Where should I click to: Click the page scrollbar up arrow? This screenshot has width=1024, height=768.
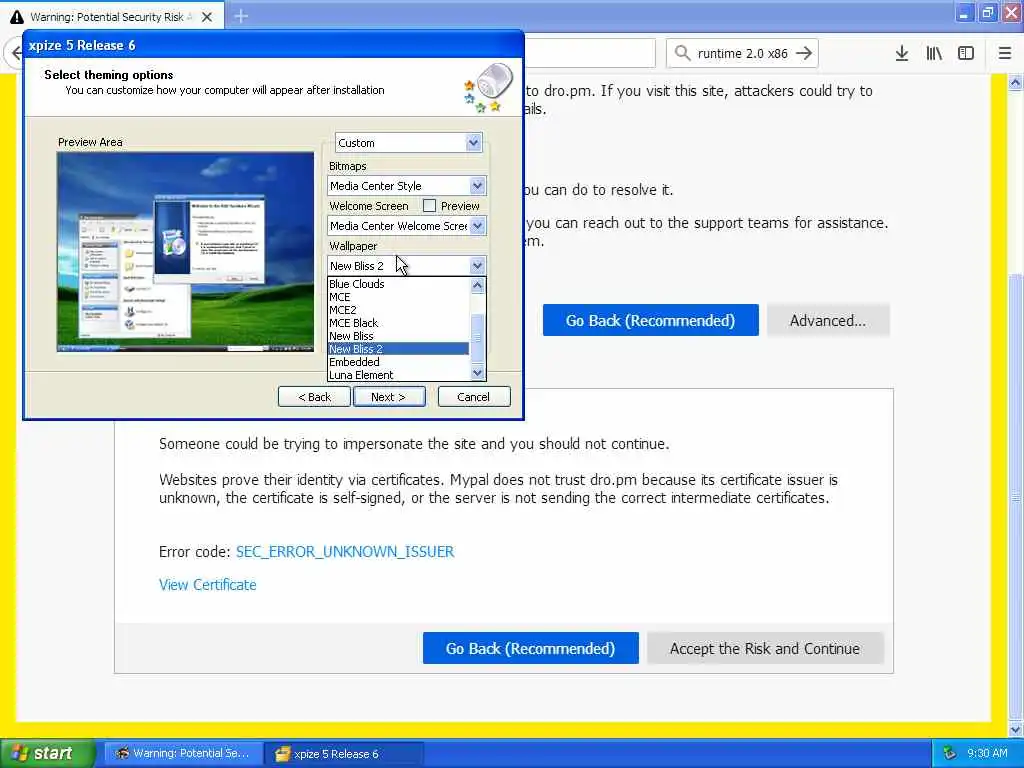[x=1015, y=82]
